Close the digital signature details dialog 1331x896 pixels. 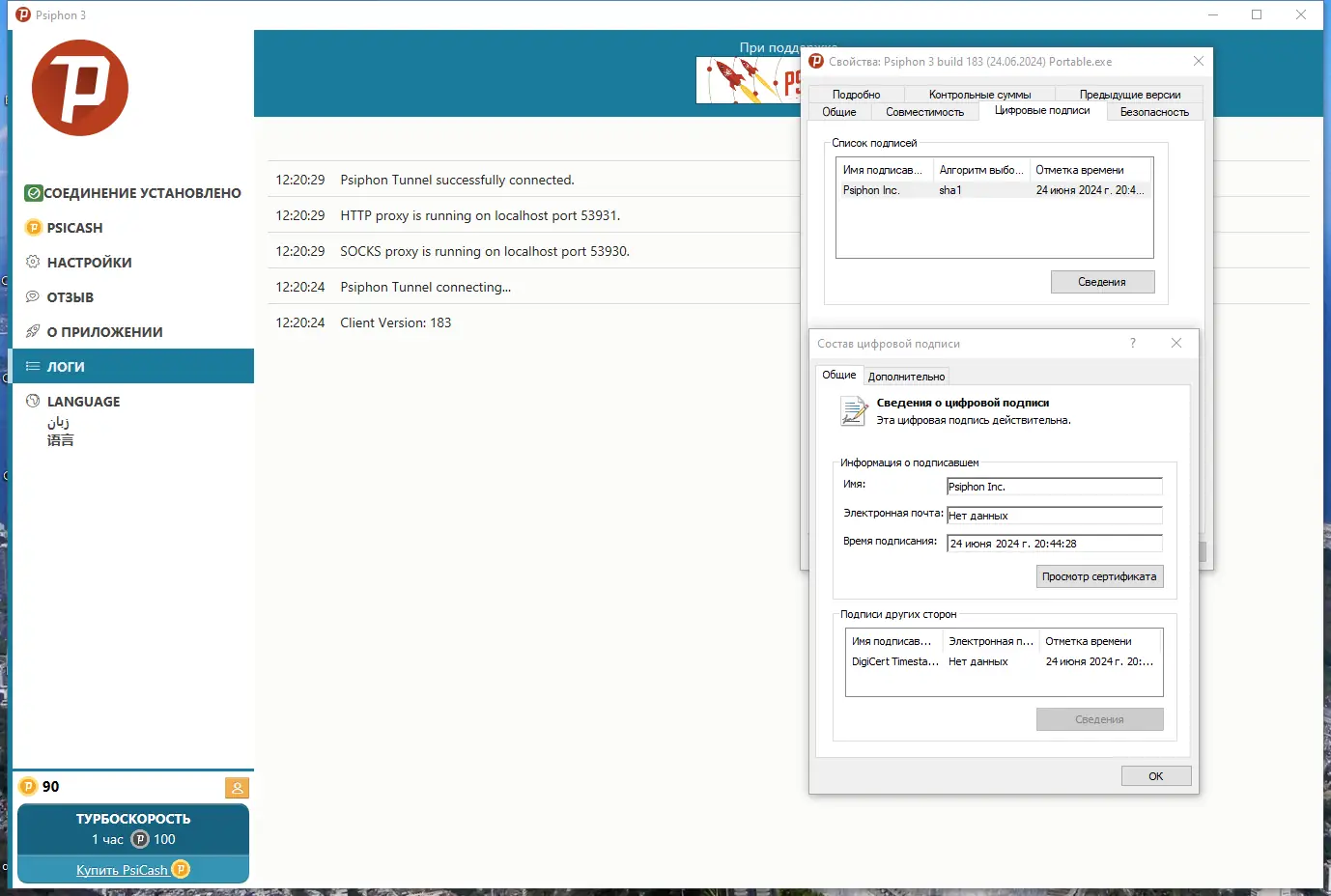click(1176, 343)
